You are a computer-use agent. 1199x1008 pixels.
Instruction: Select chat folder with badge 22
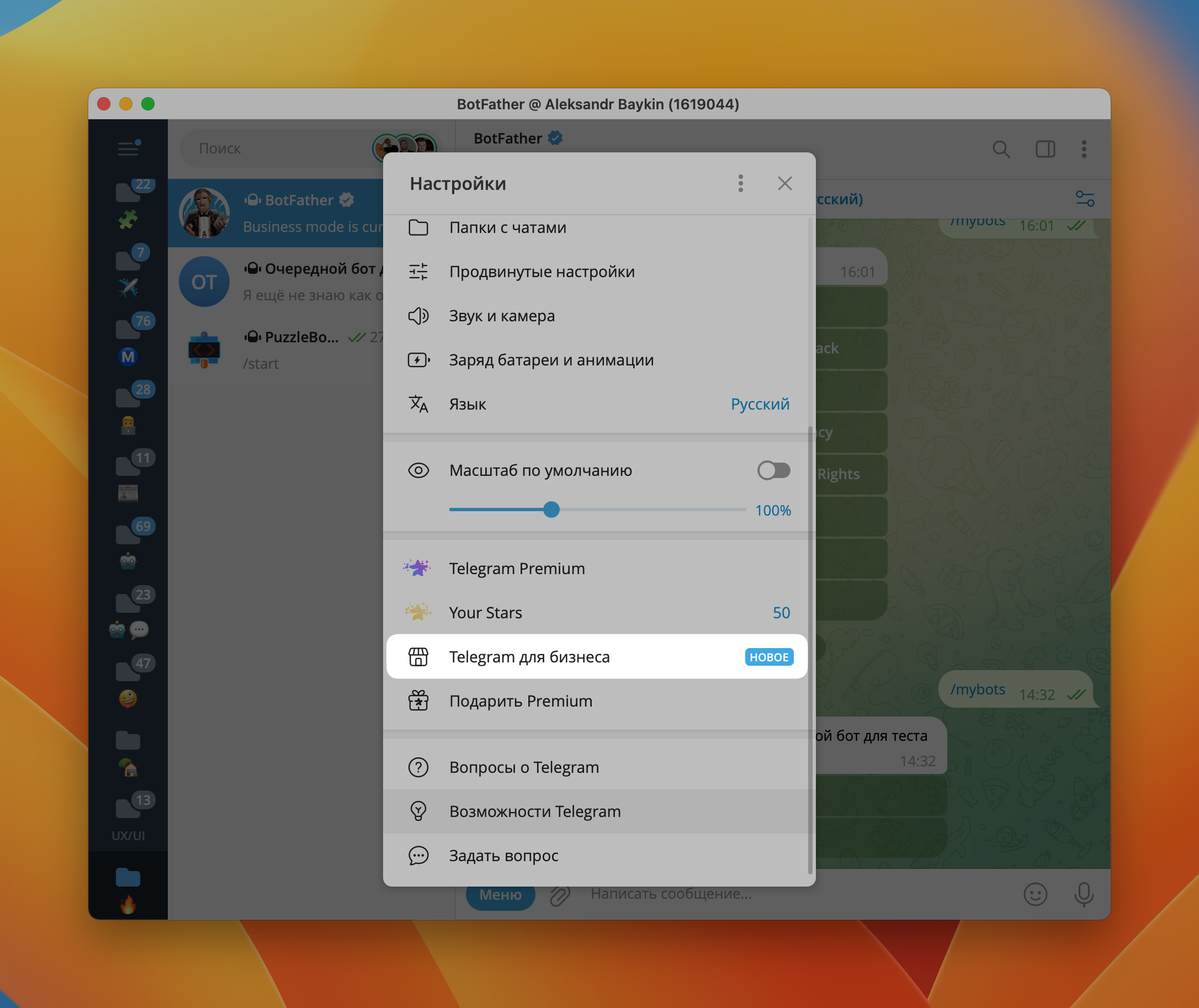[128, 205]
